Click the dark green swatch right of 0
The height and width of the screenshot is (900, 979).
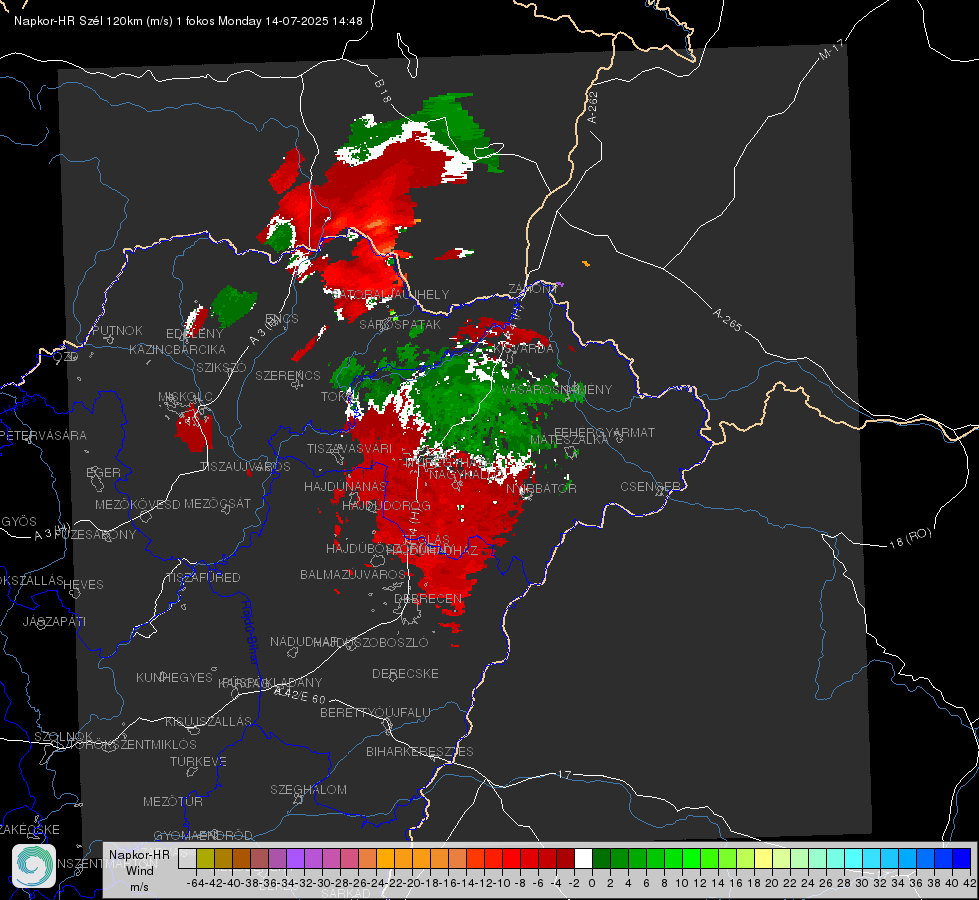(x=601, y=858)
